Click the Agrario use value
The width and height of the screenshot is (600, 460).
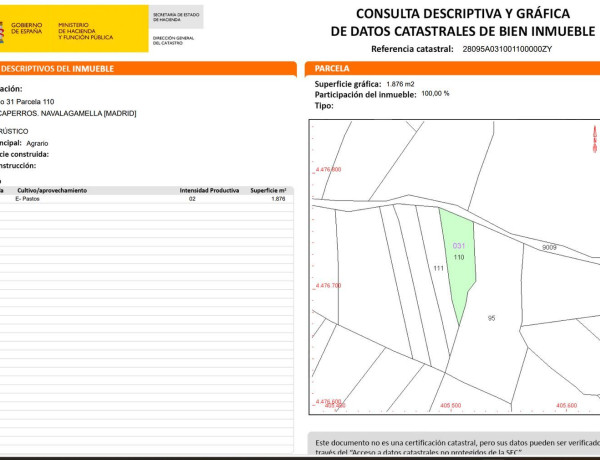pos(37,144)
